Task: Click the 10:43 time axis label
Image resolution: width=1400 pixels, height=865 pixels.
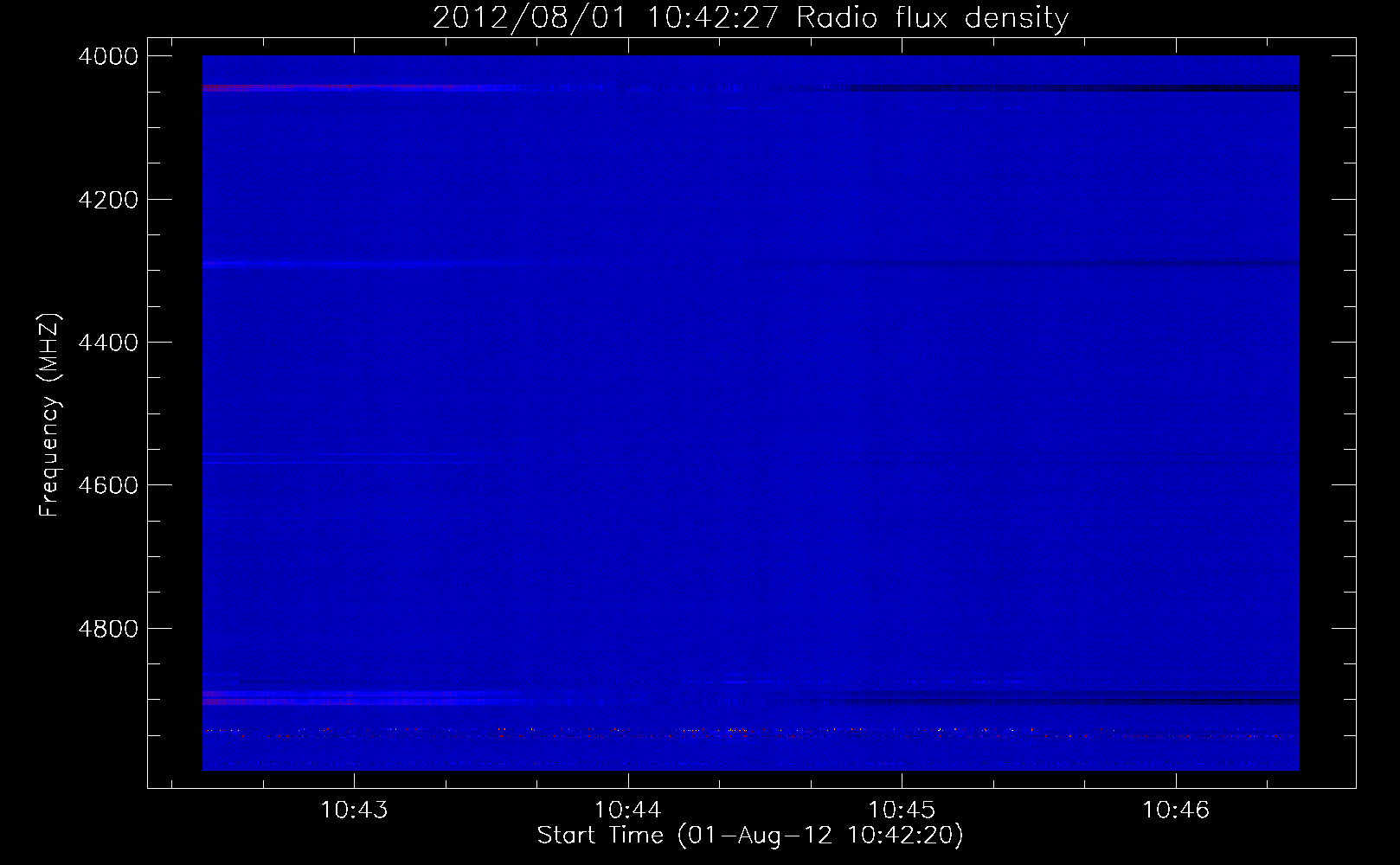Action: click(x=354, y=811)
